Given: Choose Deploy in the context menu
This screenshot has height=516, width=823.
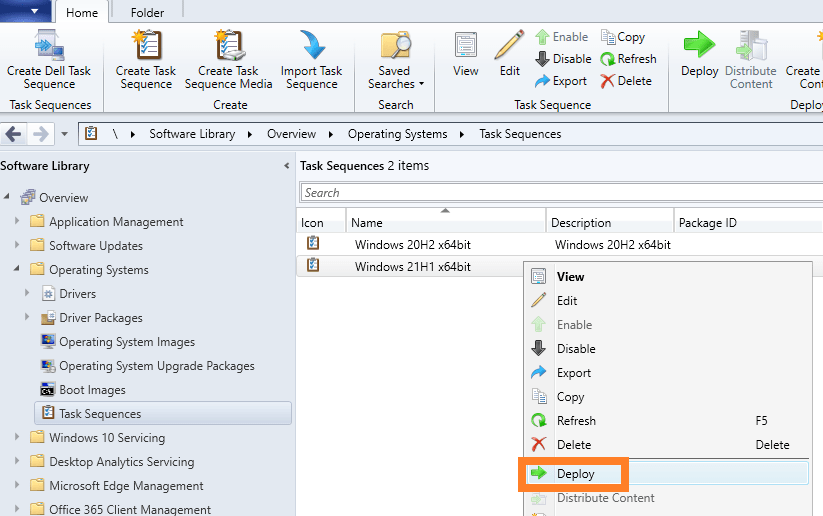Looking at the screenshot, I should point(668,473).
